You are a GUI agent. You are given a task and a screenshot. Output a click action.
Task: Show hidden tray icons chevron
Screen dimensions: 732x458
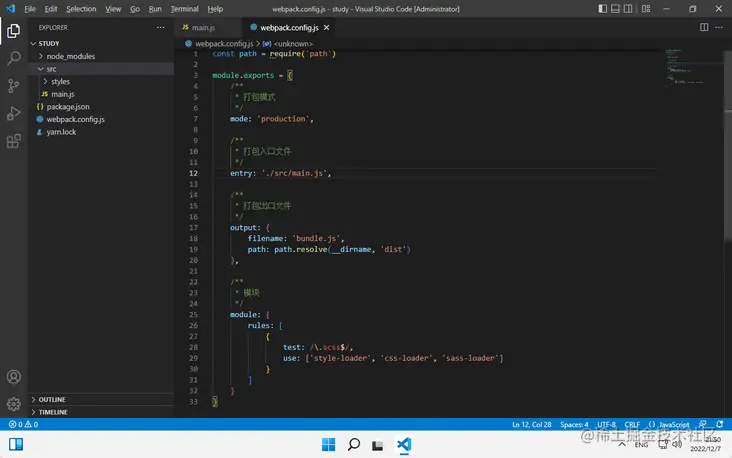tap(622, 444)
